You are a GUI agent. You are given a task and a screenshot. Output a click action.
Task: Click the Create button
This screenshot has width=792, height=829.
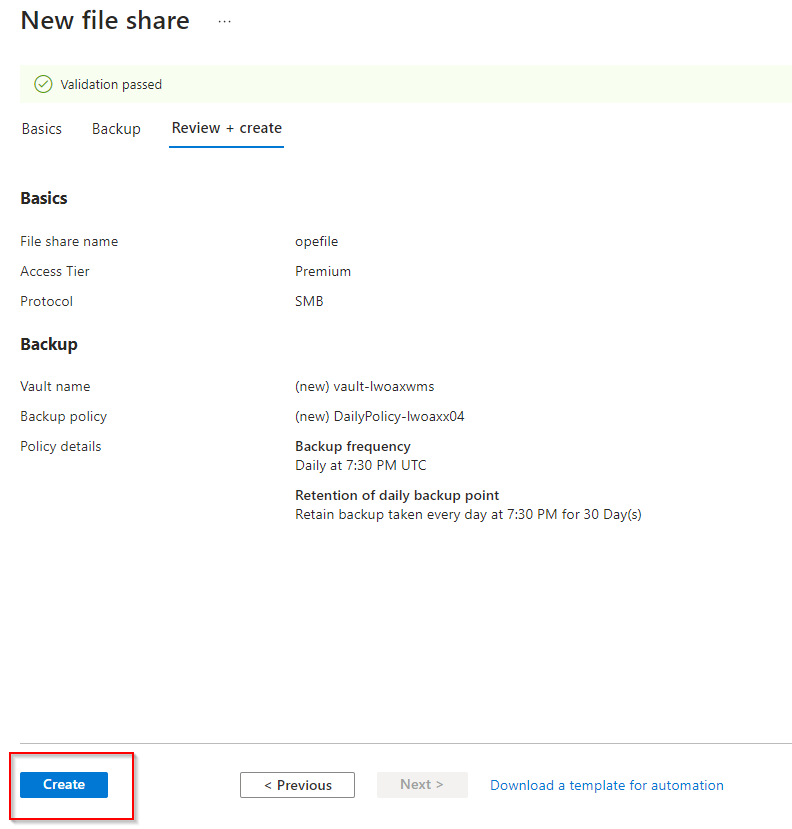[63, 784]
